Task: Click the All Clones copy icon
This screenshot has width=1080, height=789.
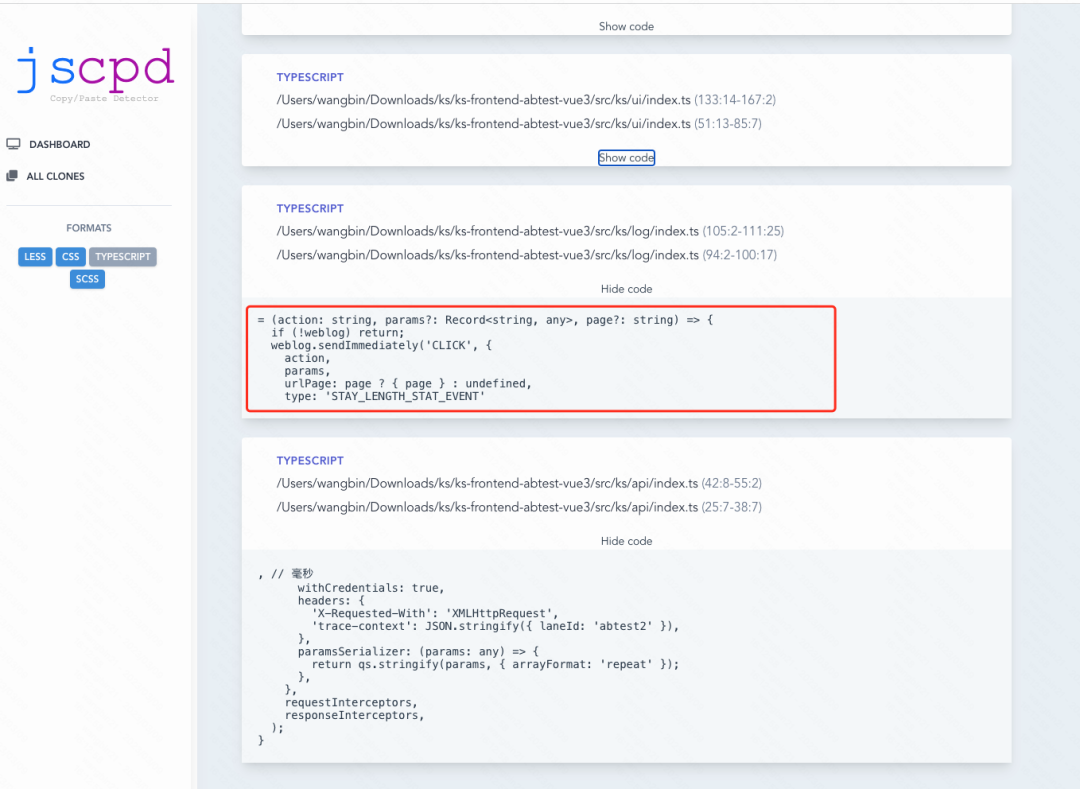Action: click(12, 176)
